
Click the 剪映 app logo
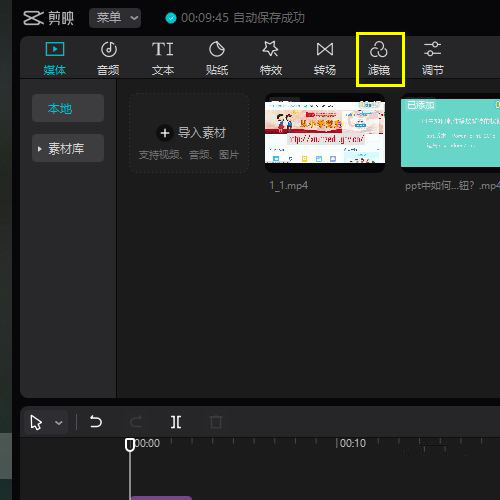click(x=49, y=18)
